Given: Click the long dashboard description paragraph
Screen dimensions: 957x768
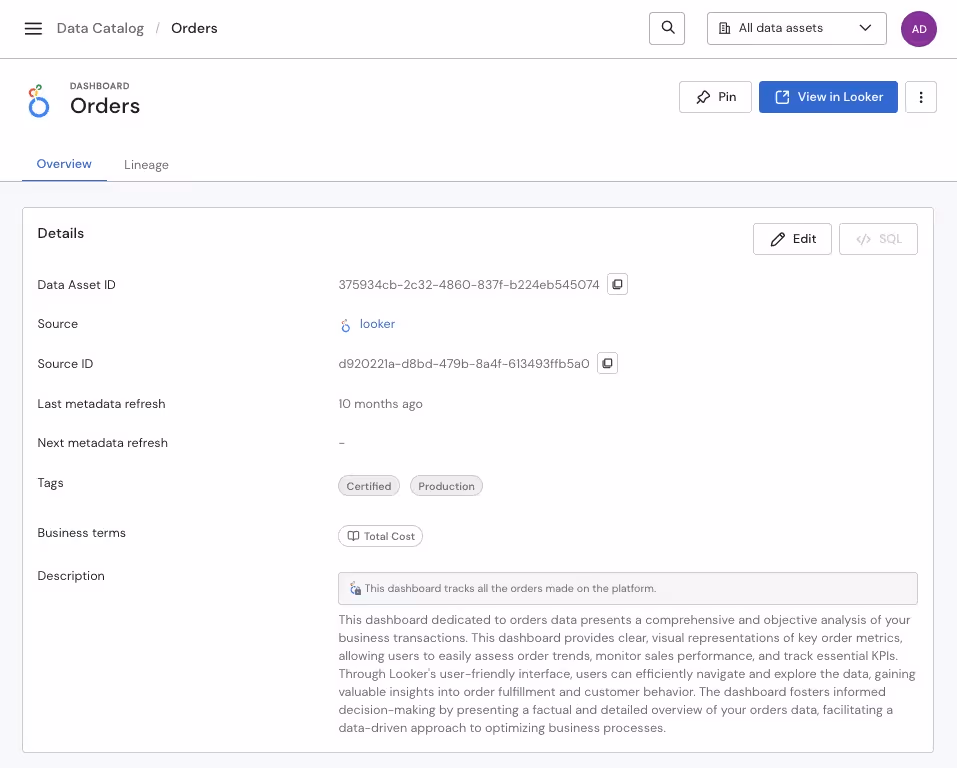Looking at the screenshot, I should point(627,674).
